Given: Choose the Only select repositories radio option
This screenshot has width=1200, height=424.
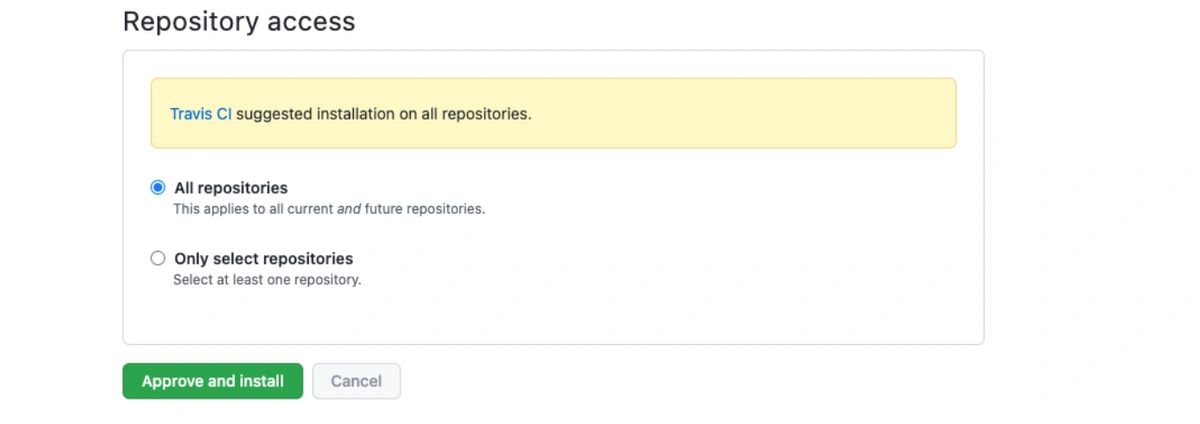Looking at the screenshot, I should (158, 258).
